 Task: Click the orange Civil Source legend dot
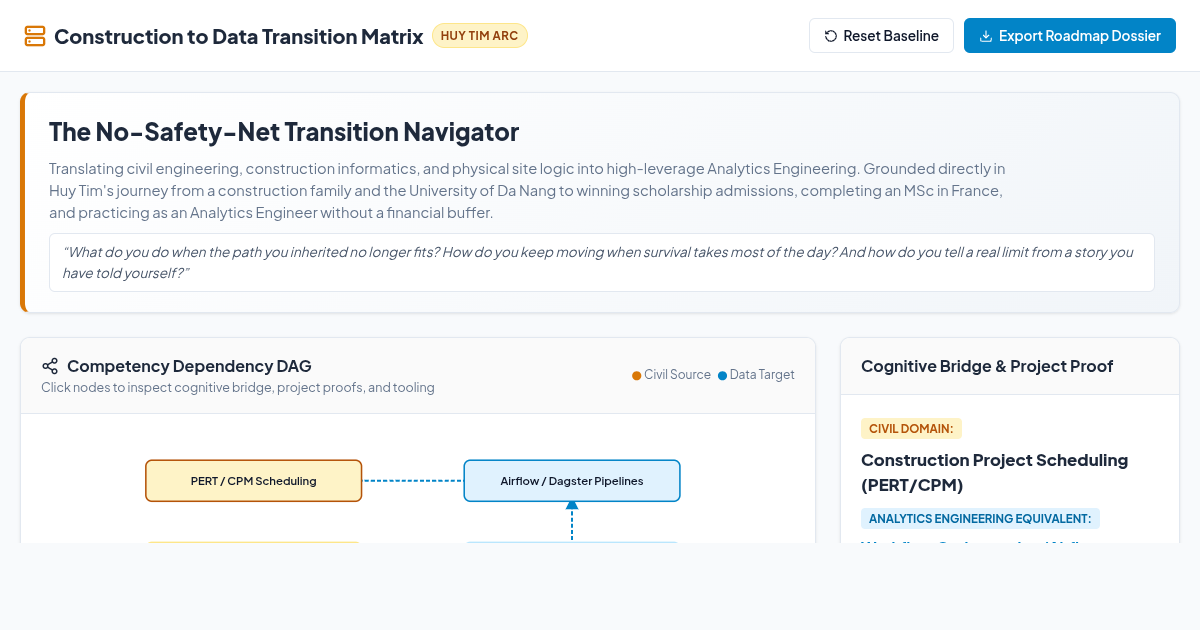637,376
